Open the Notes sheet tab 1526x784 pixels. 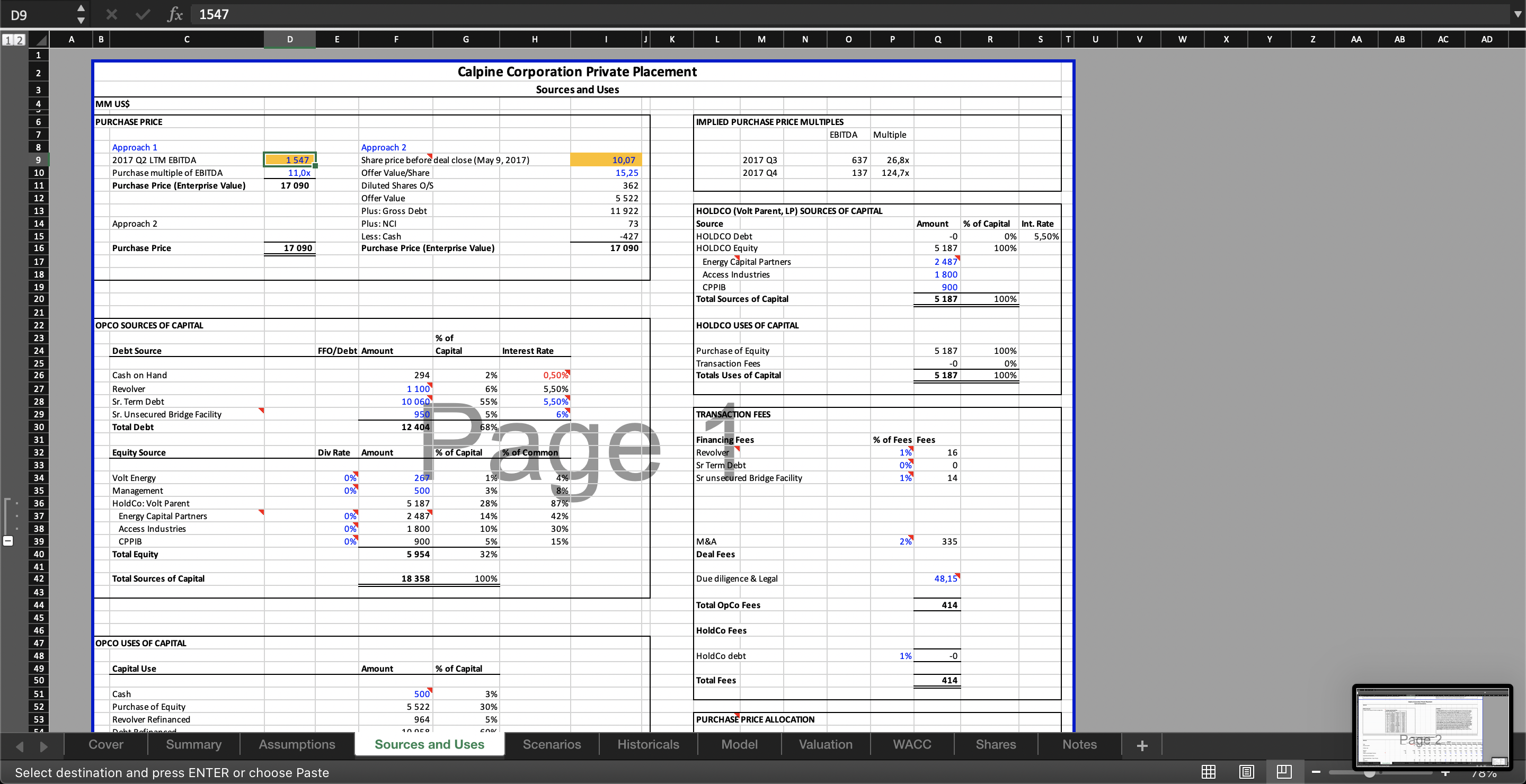pos(1079,744)
